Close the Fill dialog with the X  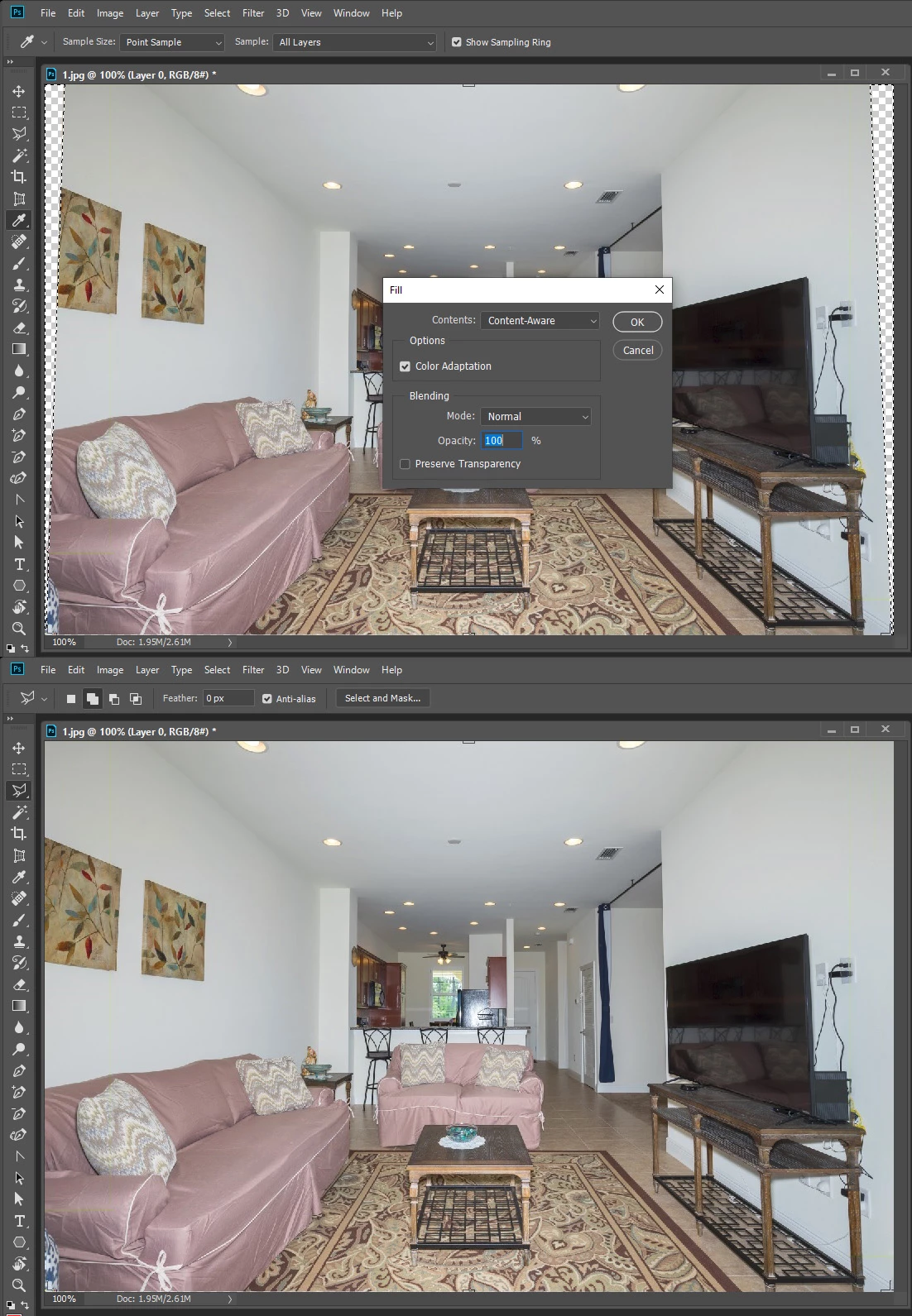pyautogui.click(x=659, y=290)
